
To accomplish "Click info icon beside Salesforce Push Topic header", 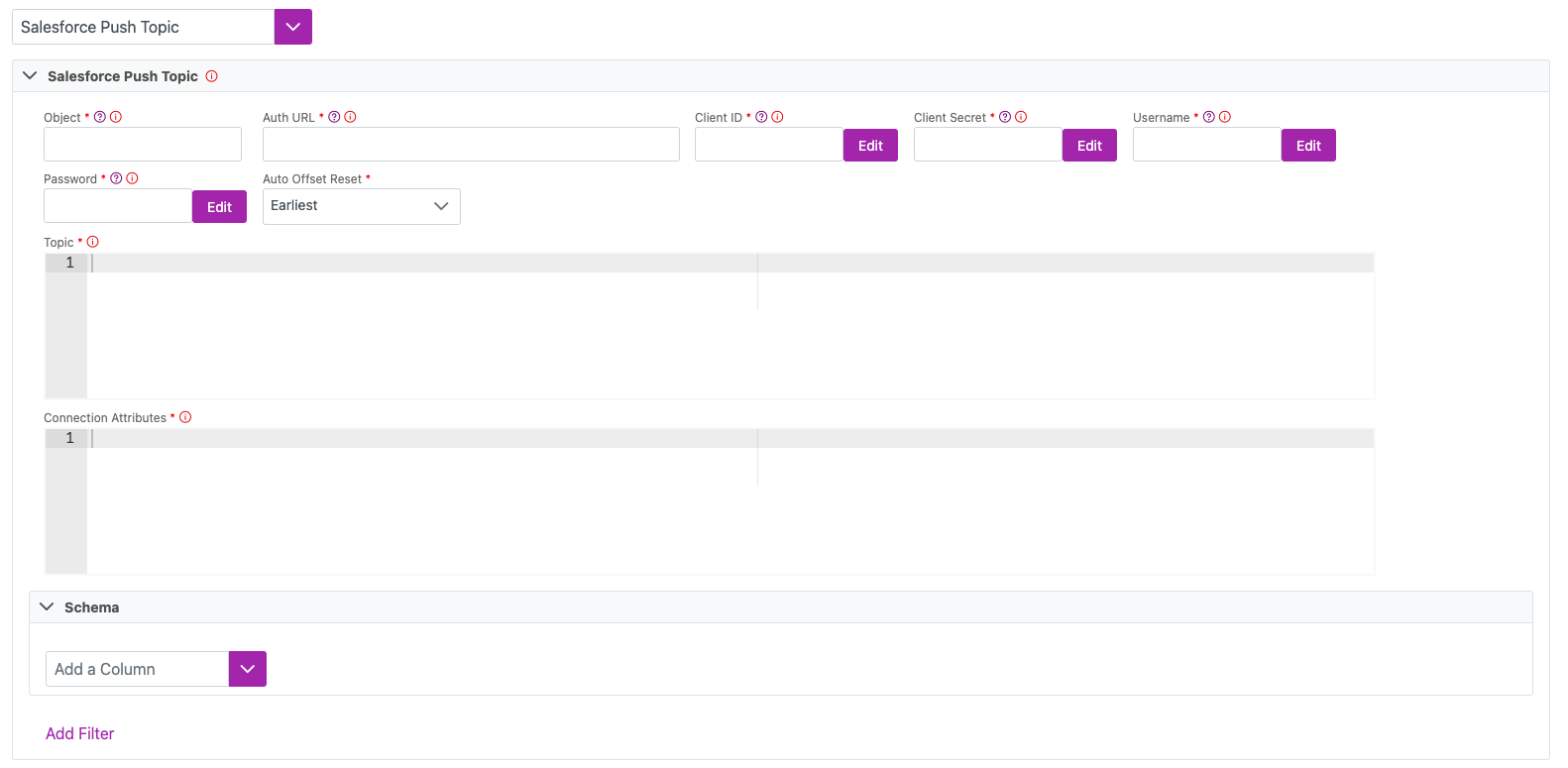I will [x=212, y=76].
